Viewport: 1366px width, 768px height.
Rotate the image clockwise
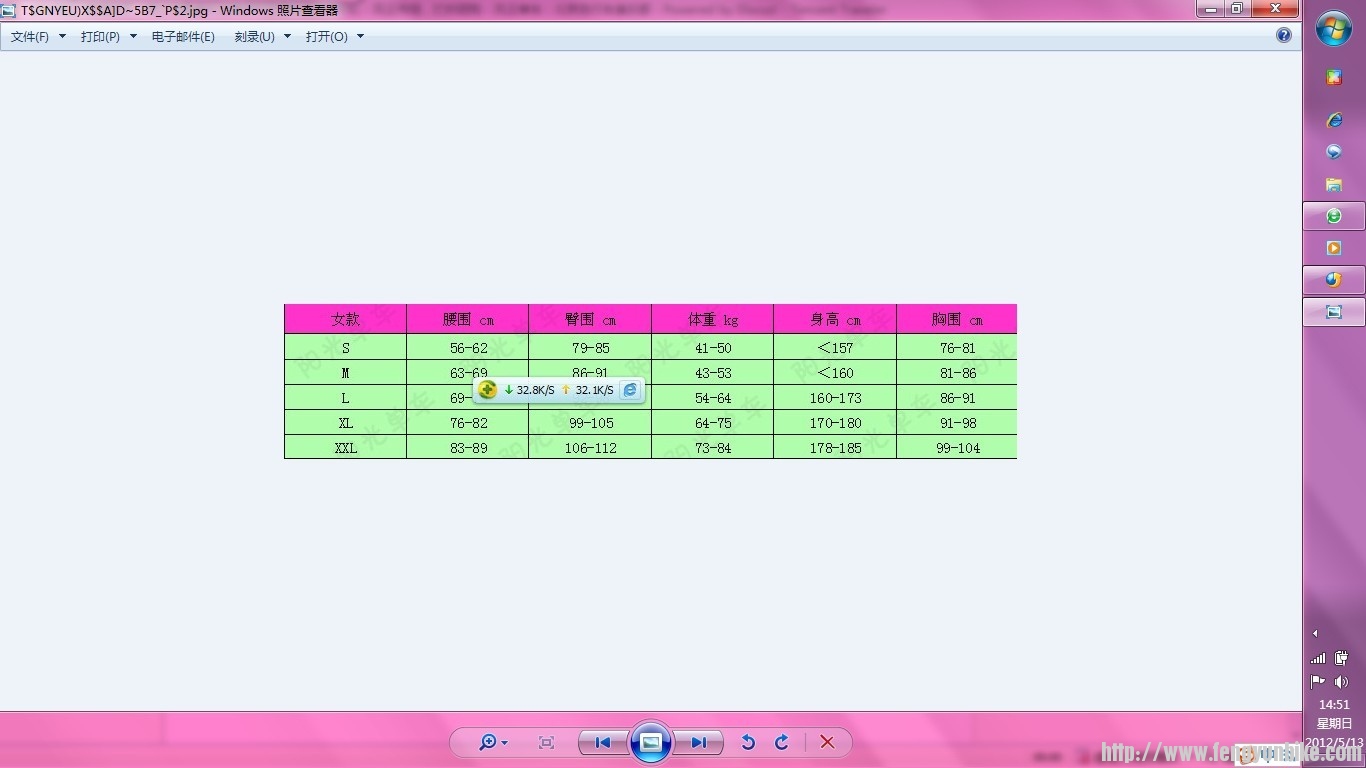click(782, 742)
